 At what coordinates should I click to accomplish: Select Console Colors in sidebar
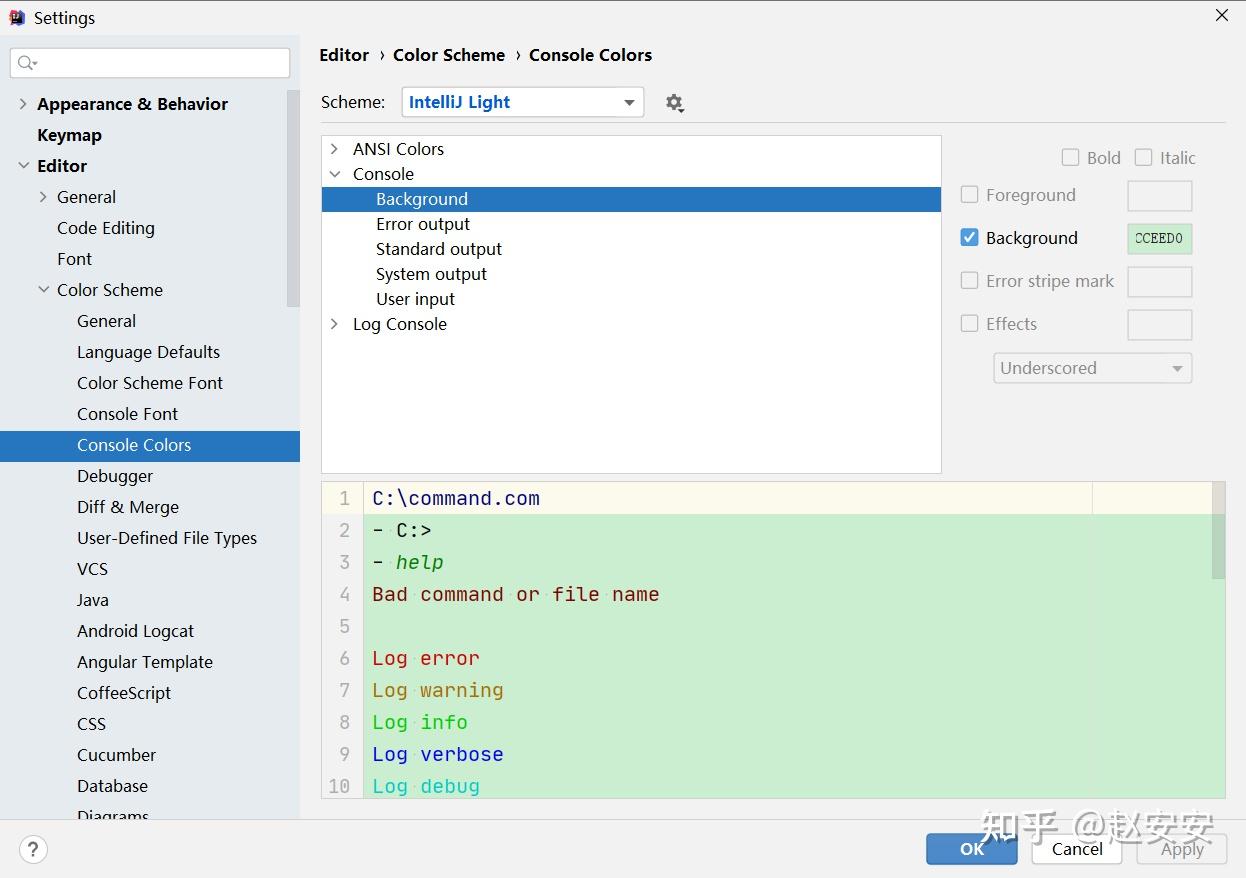pos(150,446)
